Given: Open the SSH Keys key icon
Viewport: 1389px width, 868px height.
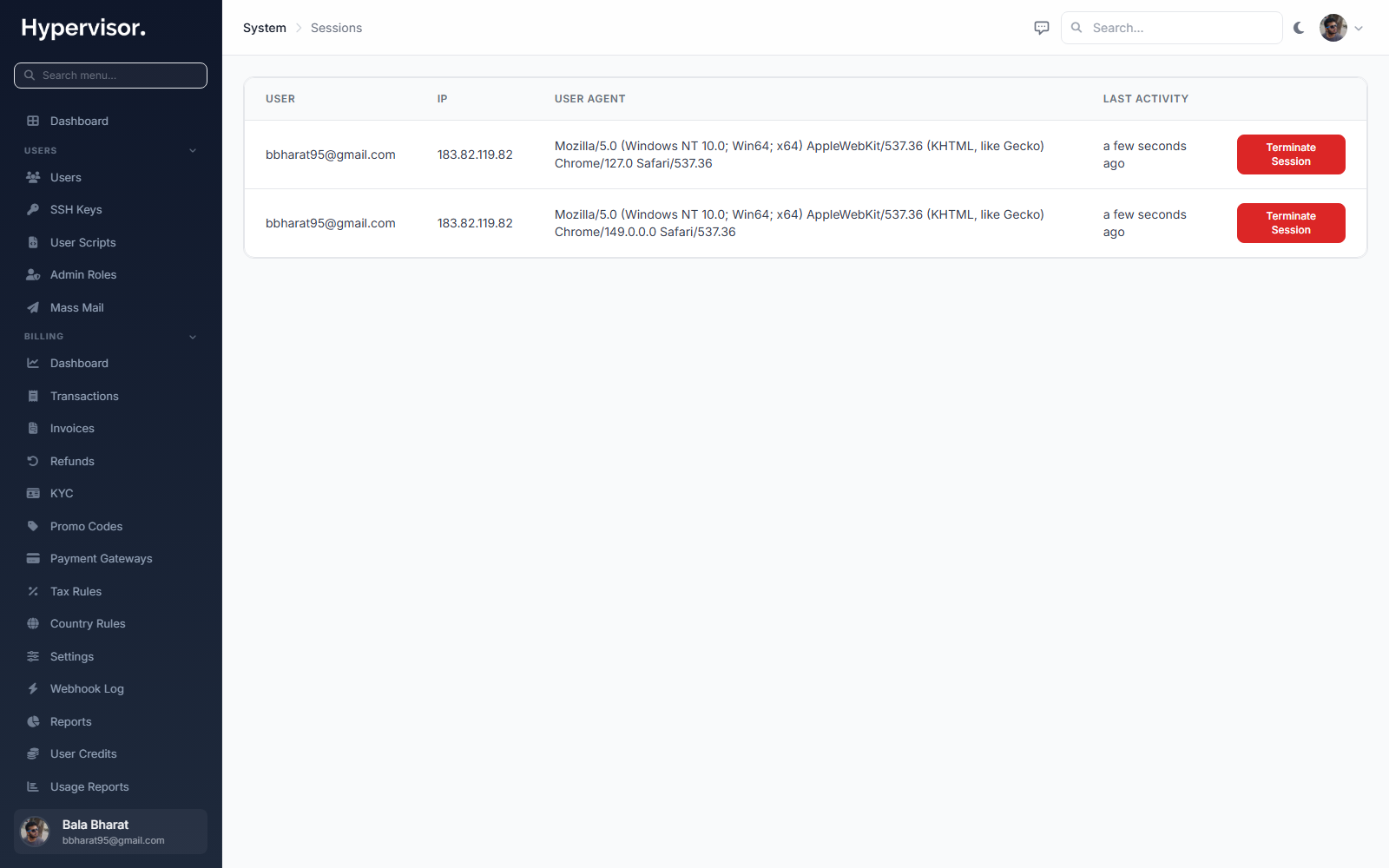Looking at the screenshot, I should pos(33,209).
